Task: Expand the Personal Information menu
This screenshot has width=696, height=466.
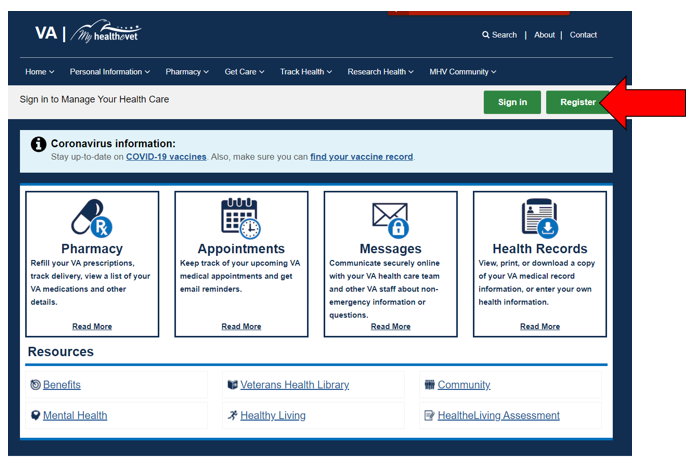Action: [110, 72]
